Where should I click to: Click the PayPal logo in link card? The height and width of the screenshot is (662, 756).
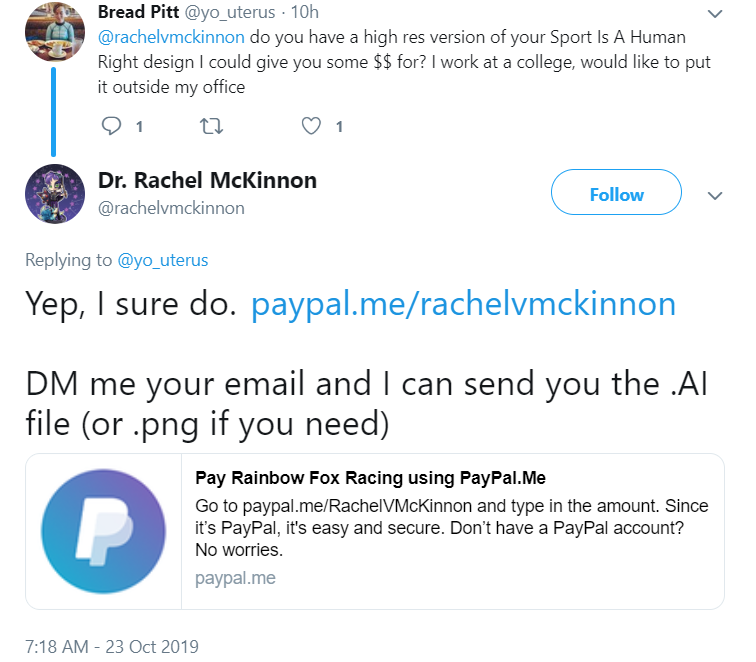coord(103,531)
